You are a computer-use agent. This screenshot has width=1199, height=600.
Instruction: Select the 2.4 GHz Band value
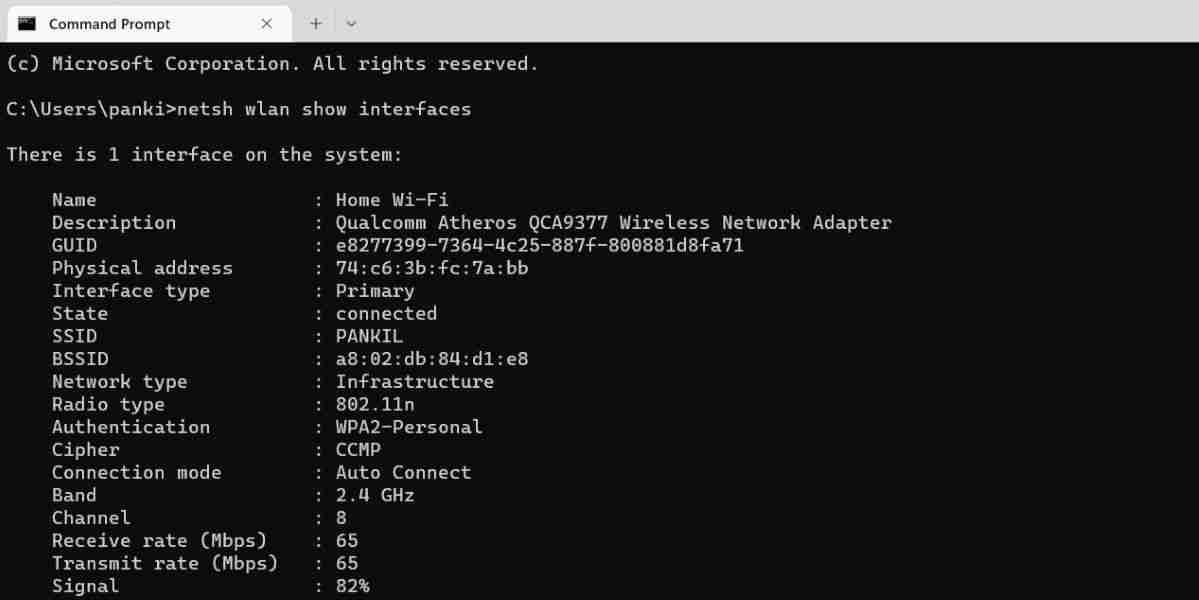[x=373, y=495]
